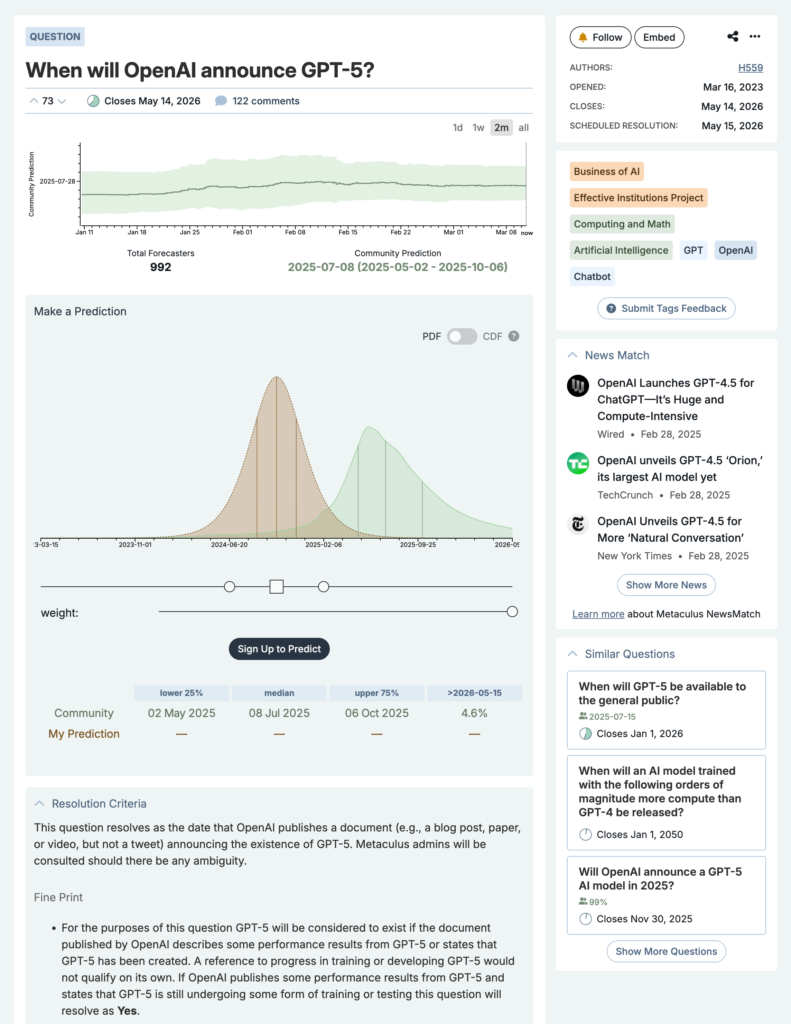Collapse the Similar Questions section
This screenshot has height=1024, width=791.
[x=573, y=654]
